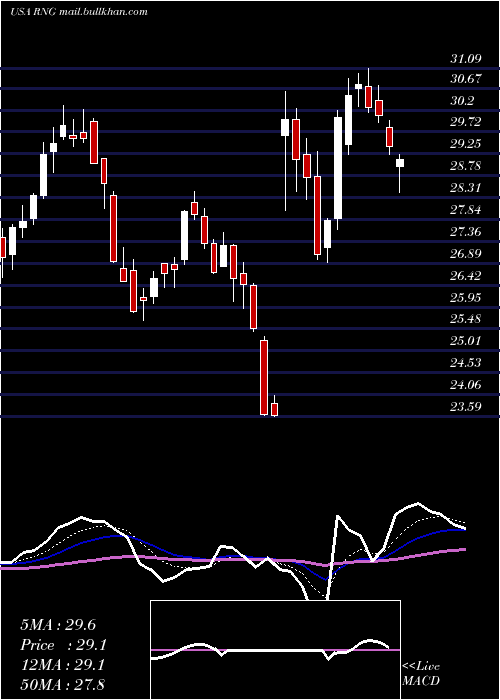Image resolution: width=500 pixels, height=700 pixels.
Task: Click the '<<Live MACD' label
Action: (x=421, y=674)
